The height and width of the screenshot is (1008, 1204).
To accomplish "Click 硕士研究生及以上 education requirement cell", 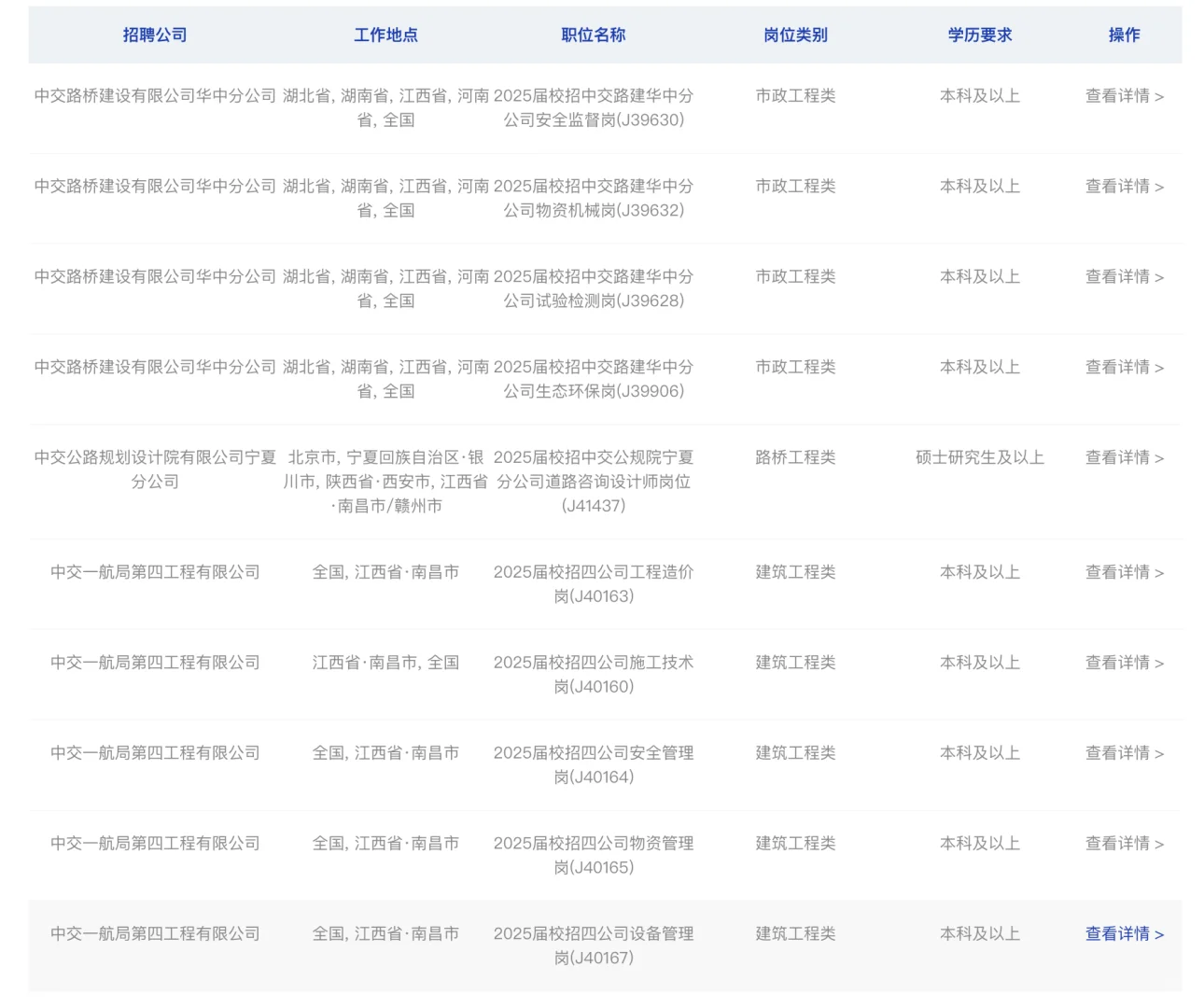I will 980,458.
